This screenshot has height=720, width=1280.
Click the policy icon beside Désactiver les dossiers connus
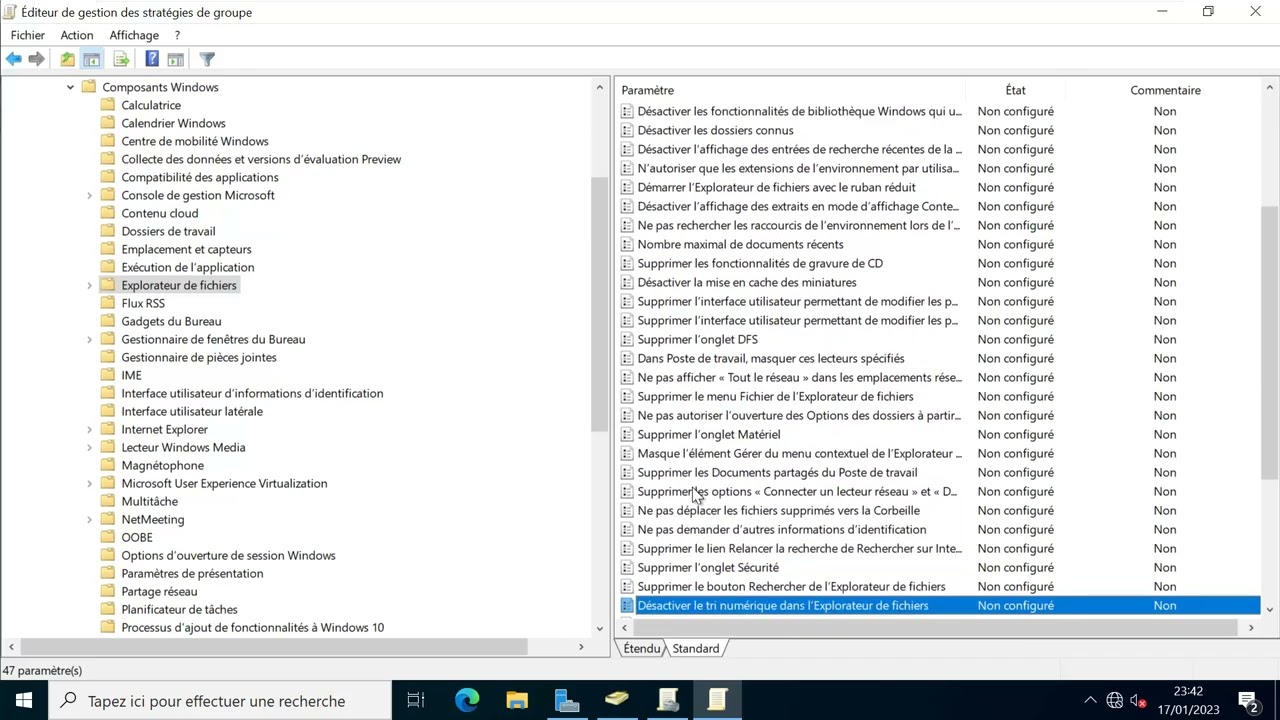coord(627,130)
